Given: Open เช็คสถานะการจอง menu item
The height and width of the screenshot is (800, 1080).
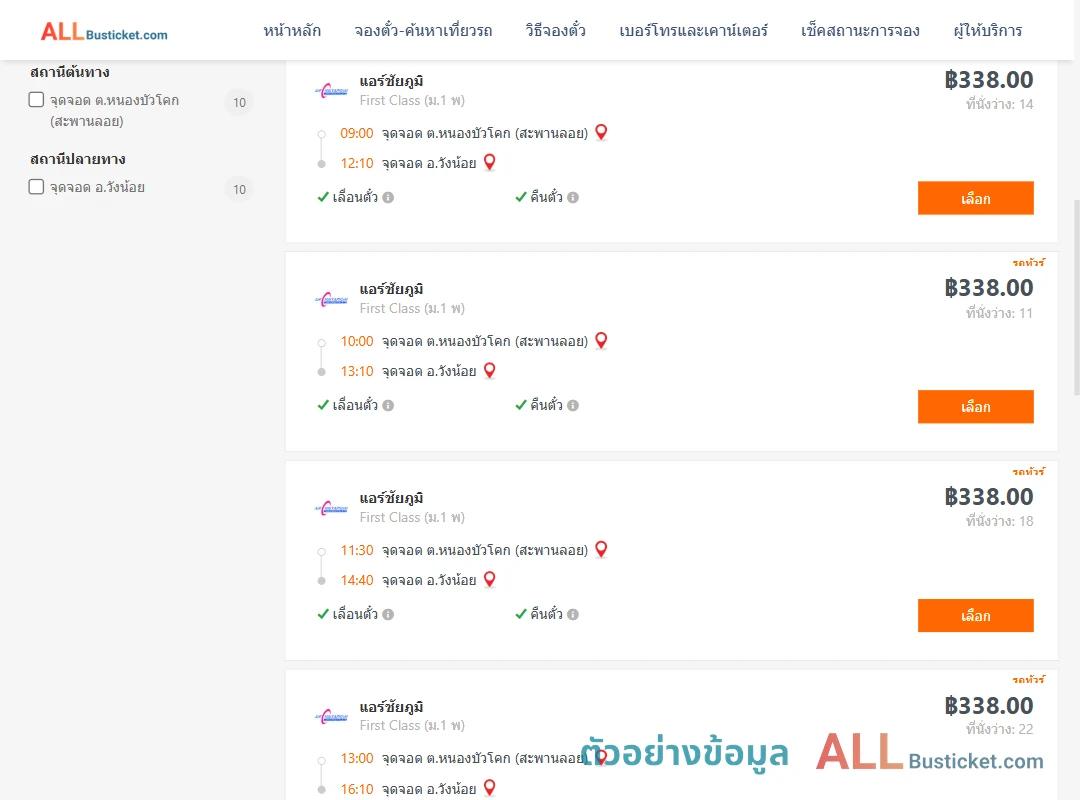Looking at the screenshot, I should pyautogui.click(x=860, y=31).
